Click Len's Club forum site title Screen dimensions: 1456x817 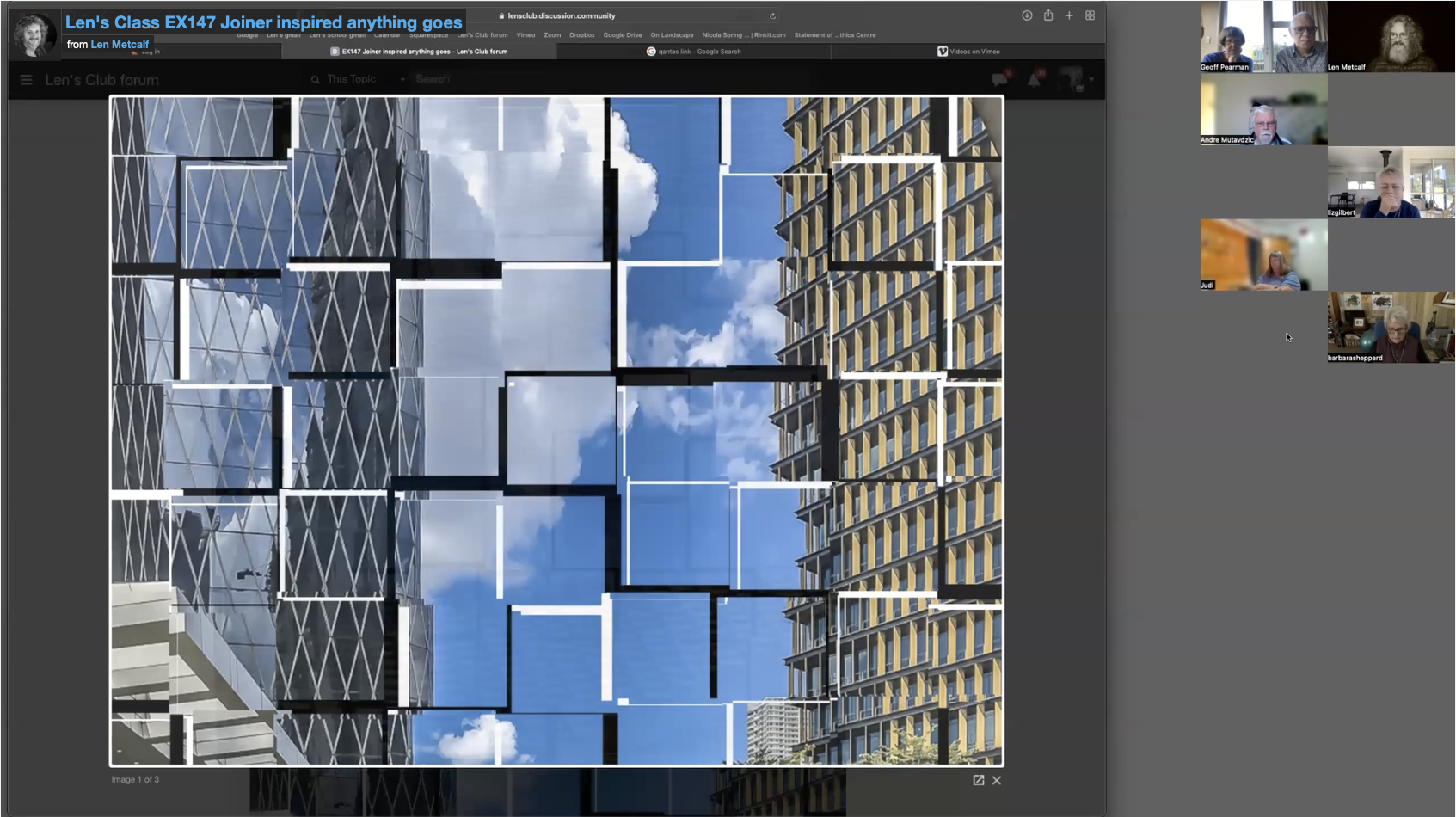[102, 80]
